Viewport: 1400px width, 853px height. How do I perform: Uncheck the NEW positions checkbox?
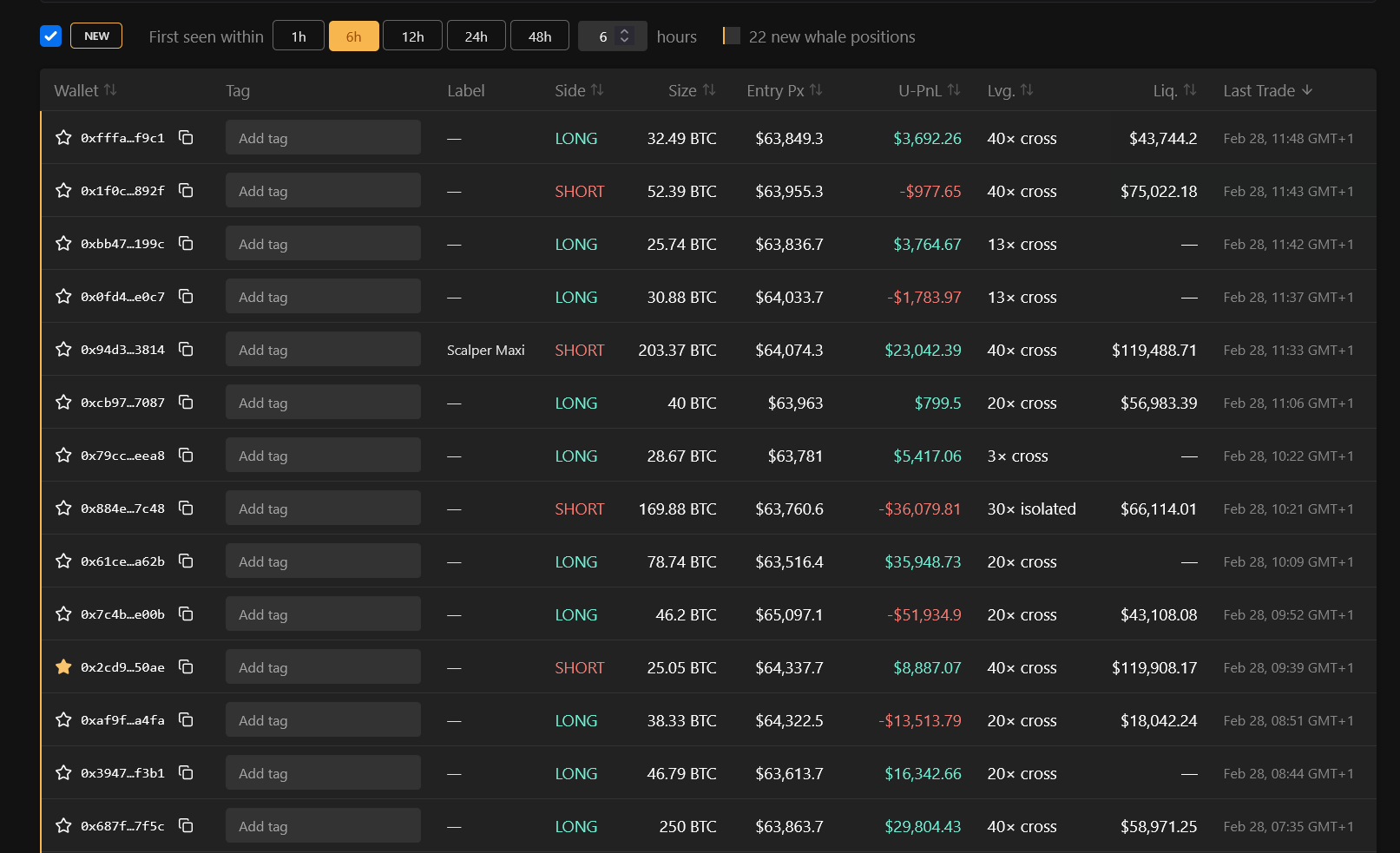click(50, 36)
